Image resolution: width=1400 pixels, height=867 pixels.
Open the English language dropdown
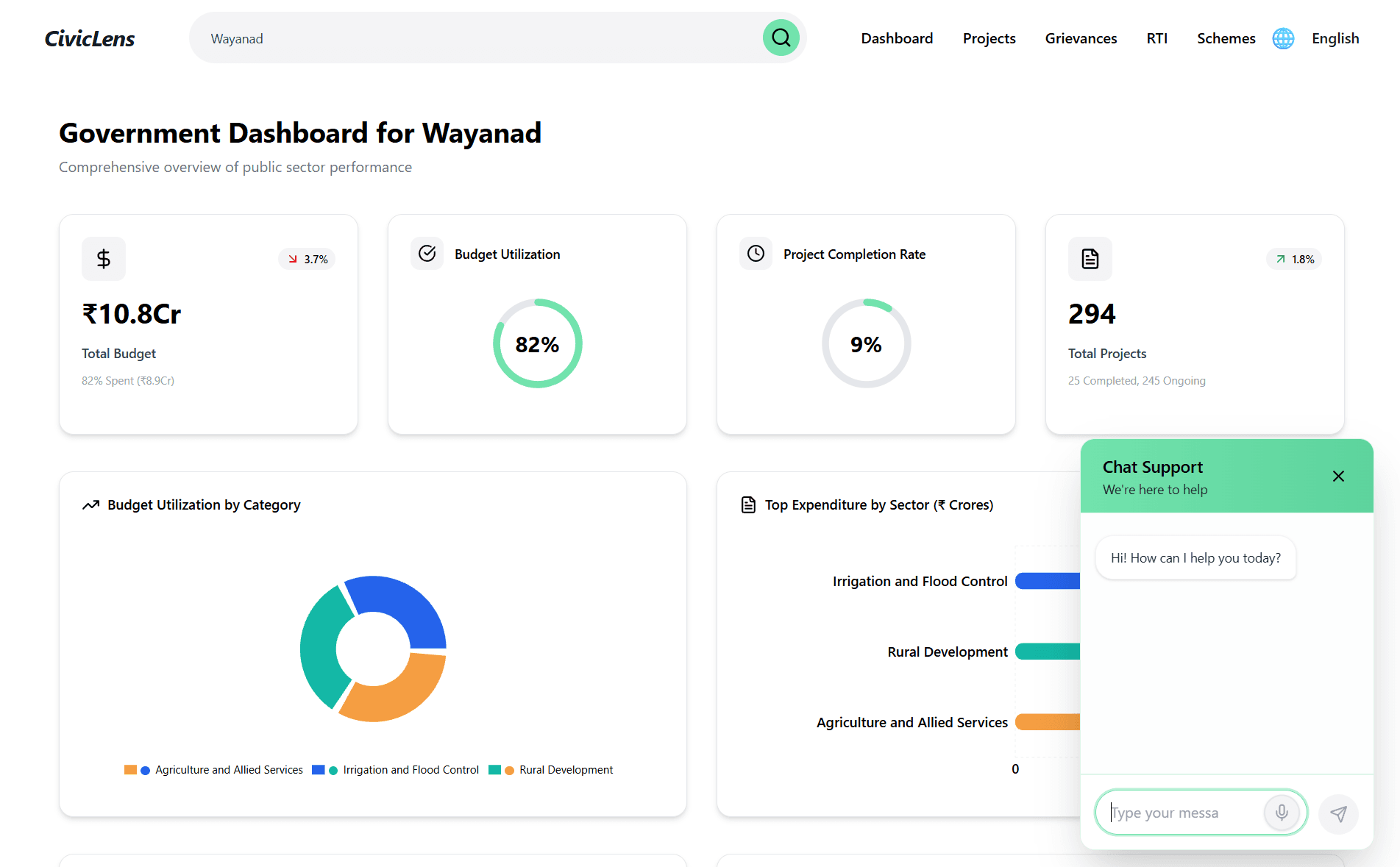click(1335, 38)
